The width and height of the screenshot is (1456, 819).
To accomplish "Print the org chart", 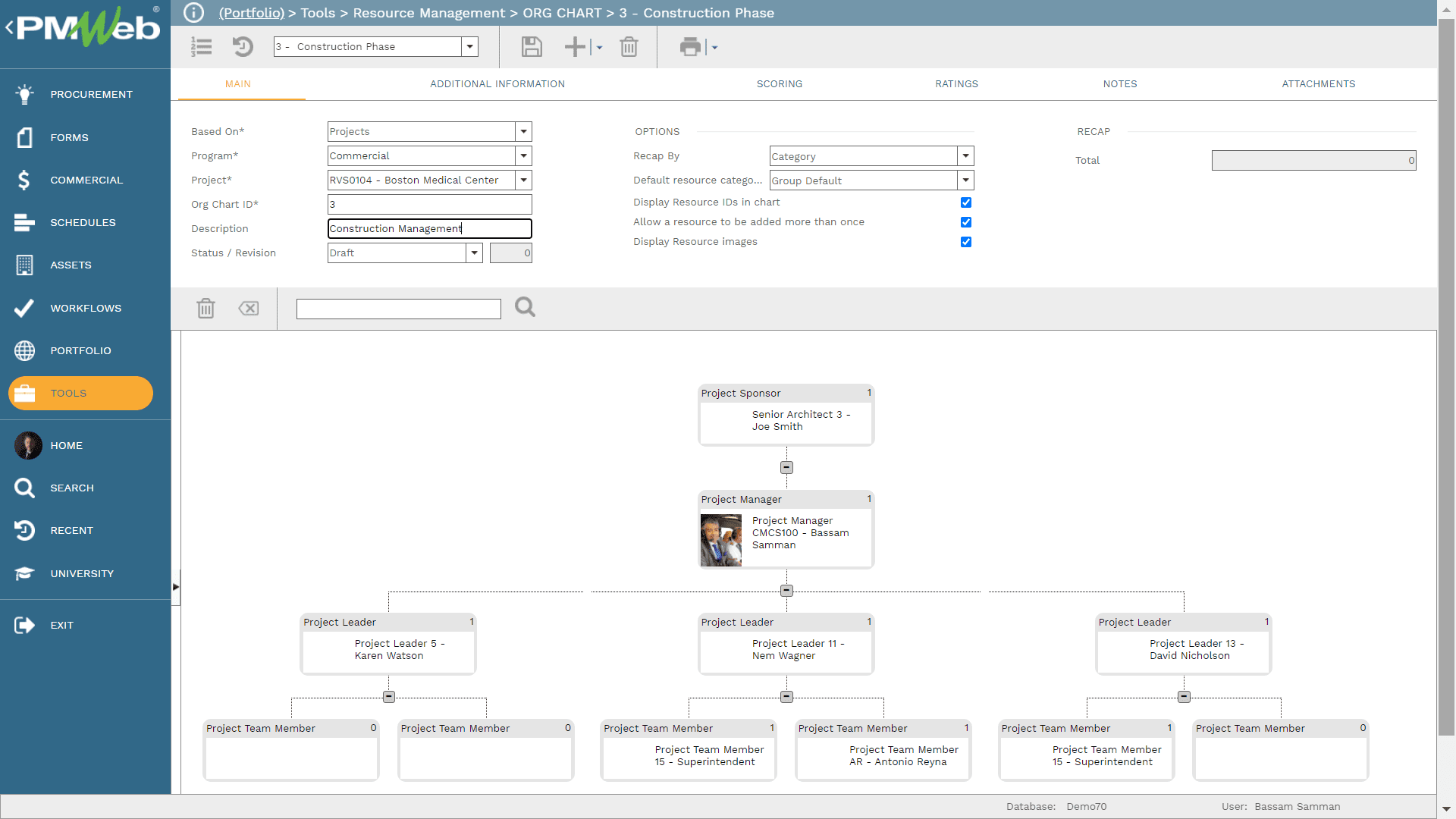I will point(690,47).
